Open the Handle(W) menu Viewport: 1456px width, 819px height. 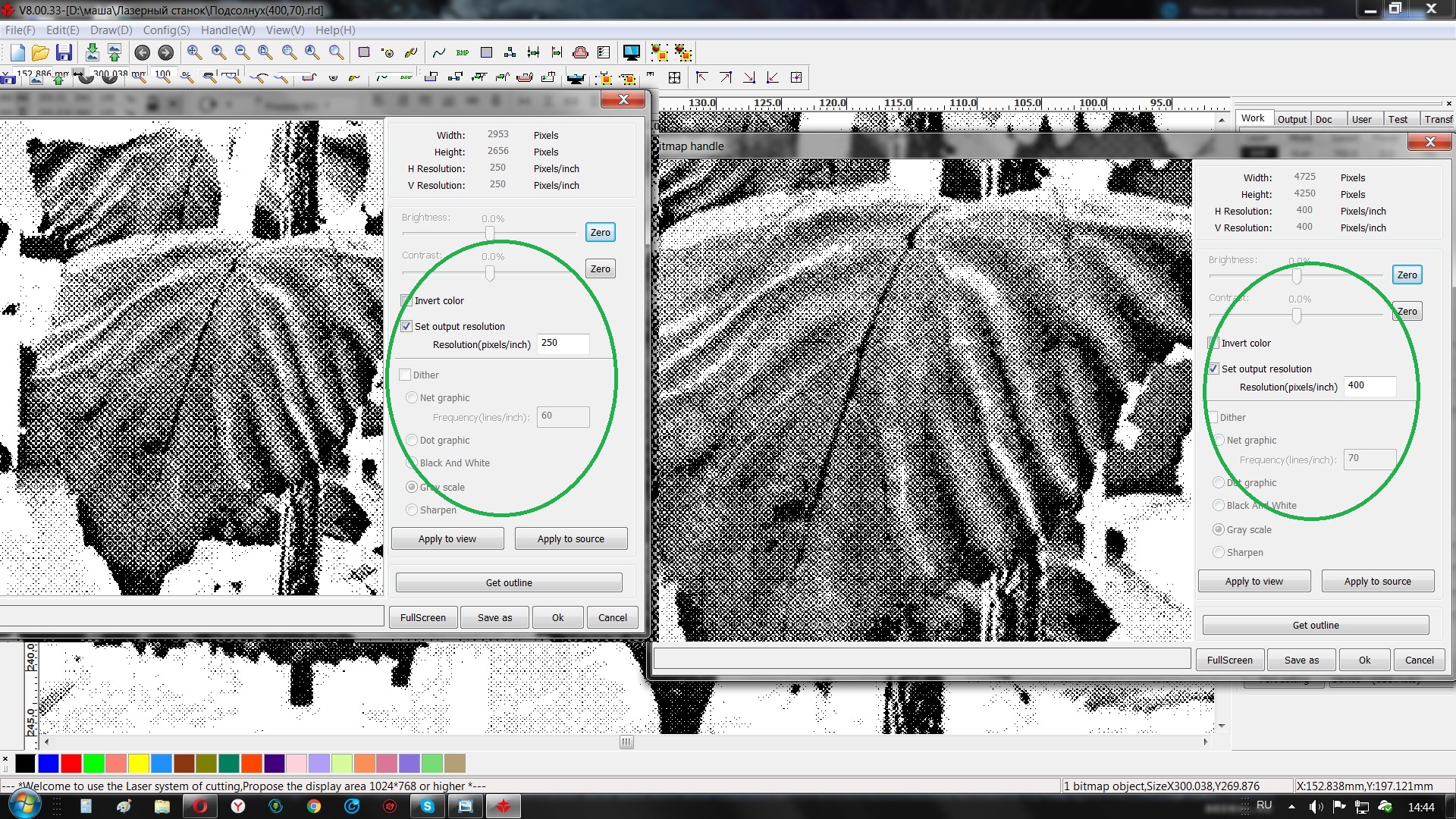tap(227, 30)
